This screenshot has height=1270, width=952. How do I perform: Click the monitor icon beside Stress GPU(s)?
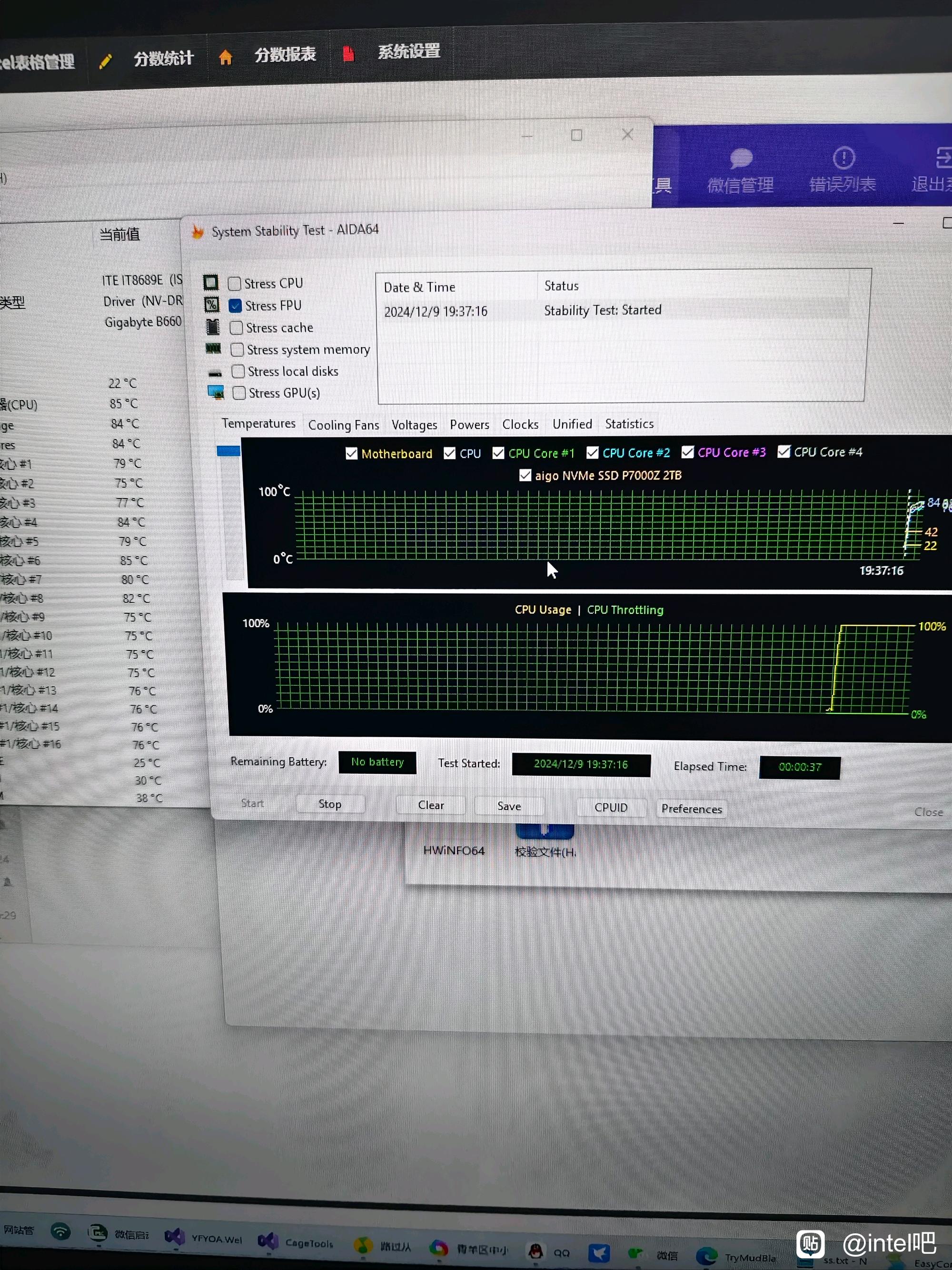tap(216, 393)
